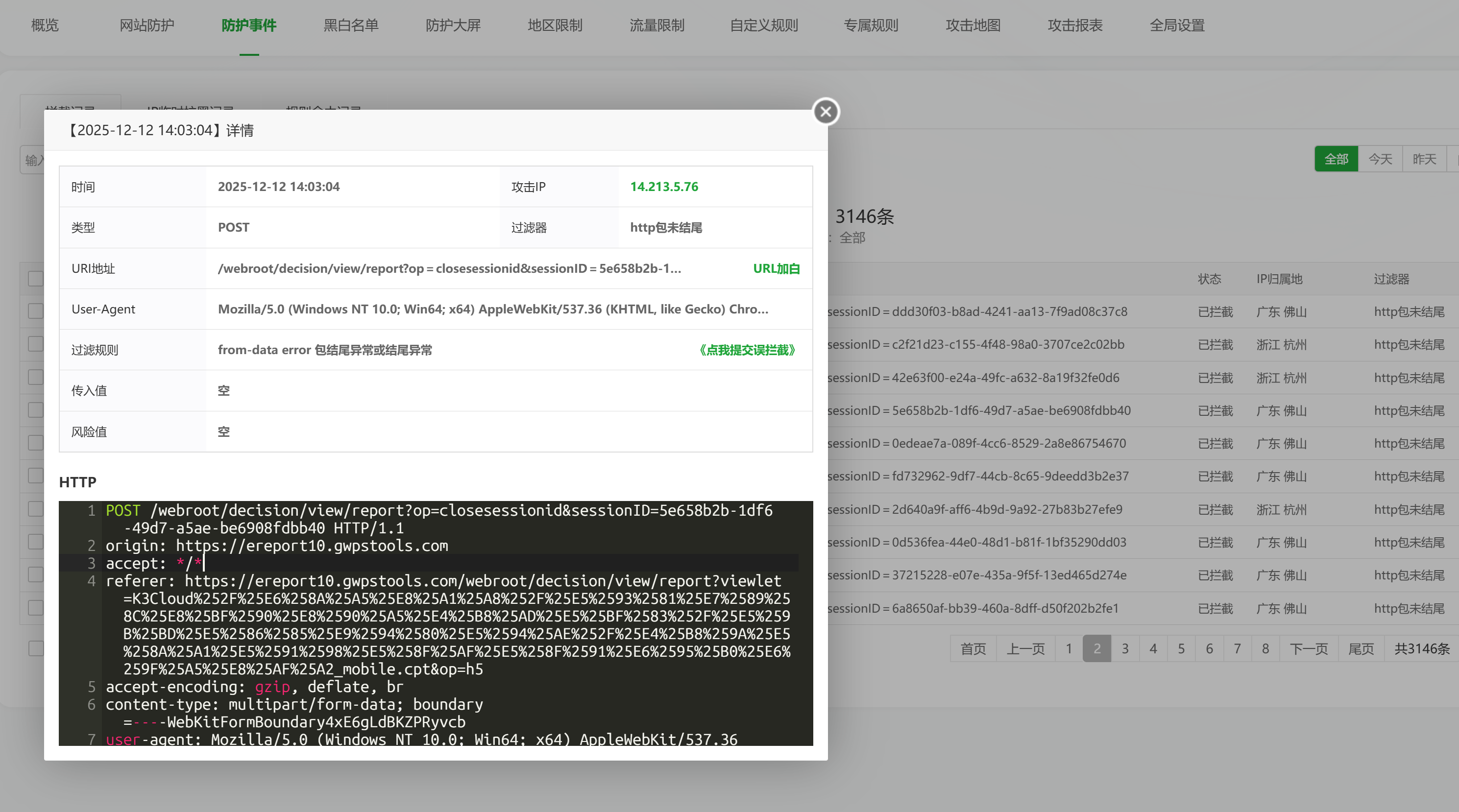This screenshot has height=812, width=1459.
Task: Check the bottom checkbox below the table
Action: click(x=36, y=648)
